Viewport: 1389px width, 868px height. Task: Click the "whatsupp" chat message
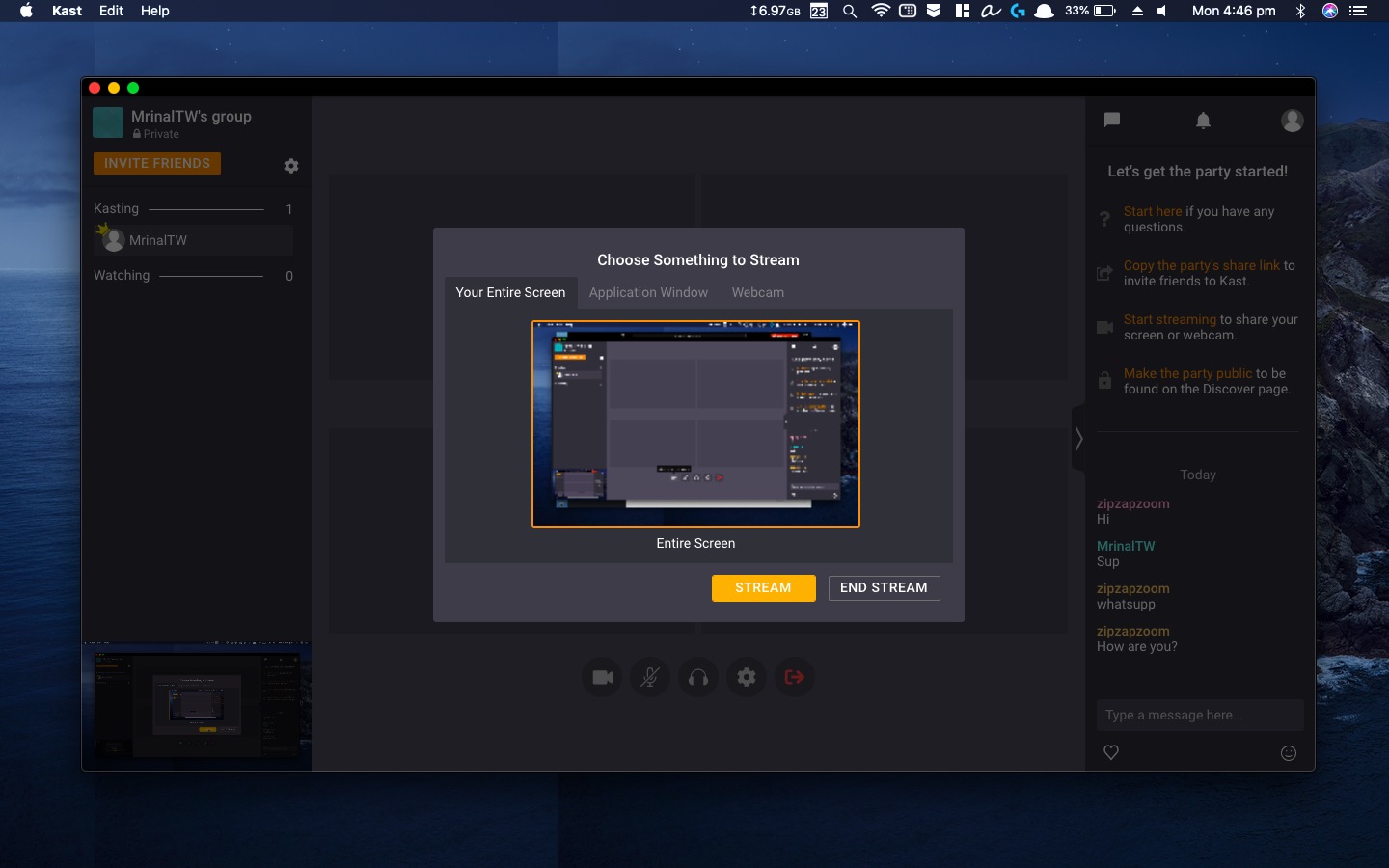[x=1125, y=604]
